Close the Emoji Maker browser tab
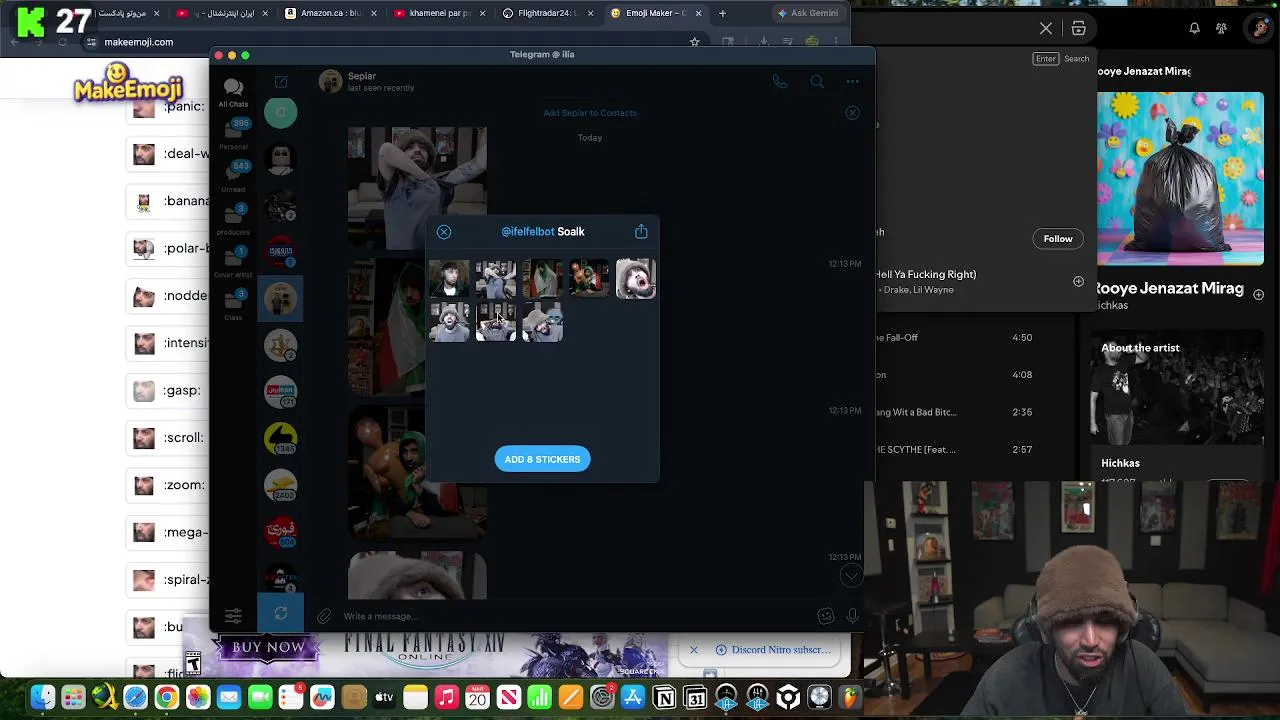The width and height of the screenshot is (1280, 720). [x=698, y=13]
